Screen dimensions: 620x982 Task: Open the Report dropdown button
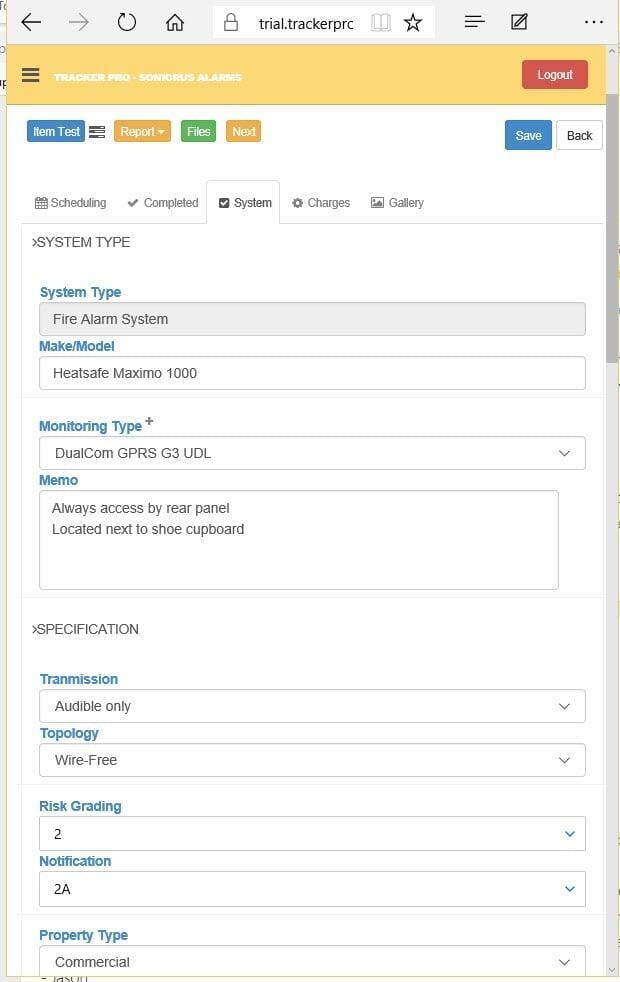click(x=142, y=132)
